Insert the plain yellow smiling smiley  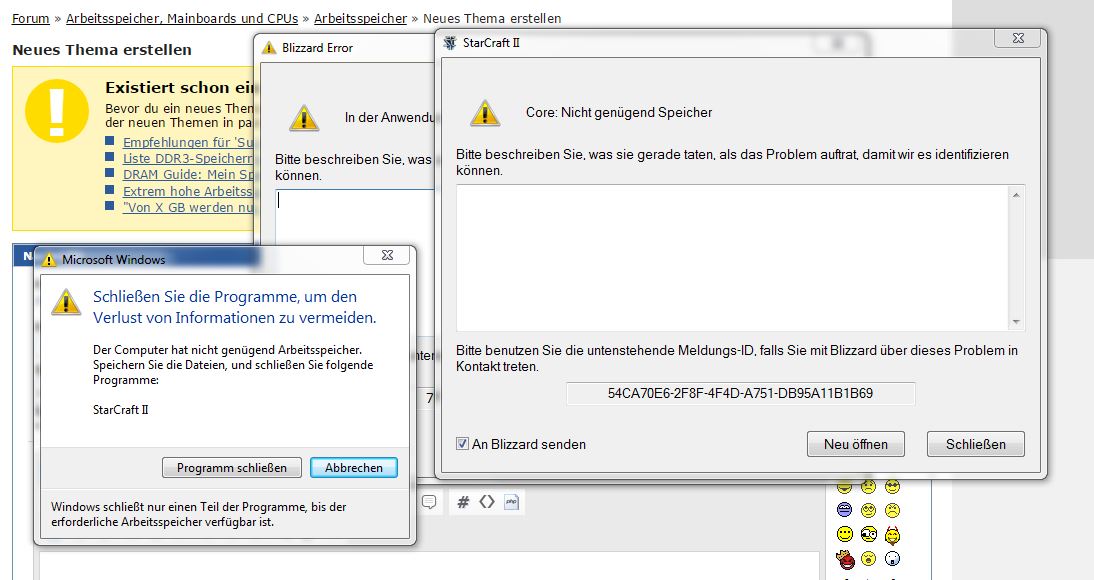click(x=845, y=534)
